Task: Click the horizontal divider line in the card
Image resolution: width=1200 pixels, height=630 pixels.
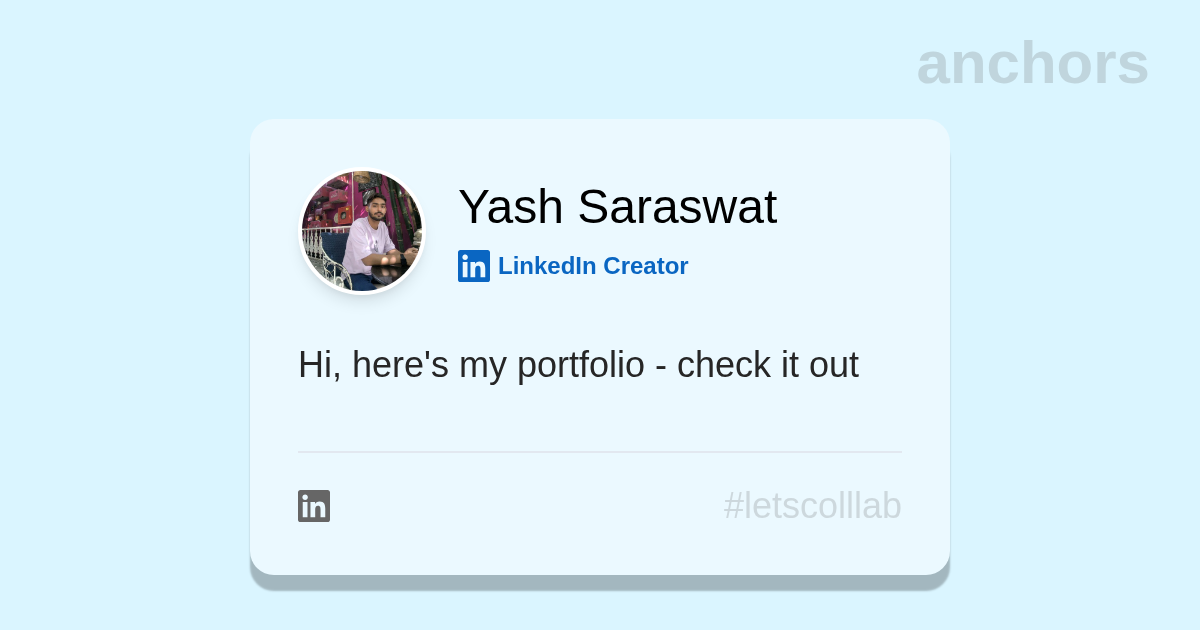Action: [x=600, y=452]
